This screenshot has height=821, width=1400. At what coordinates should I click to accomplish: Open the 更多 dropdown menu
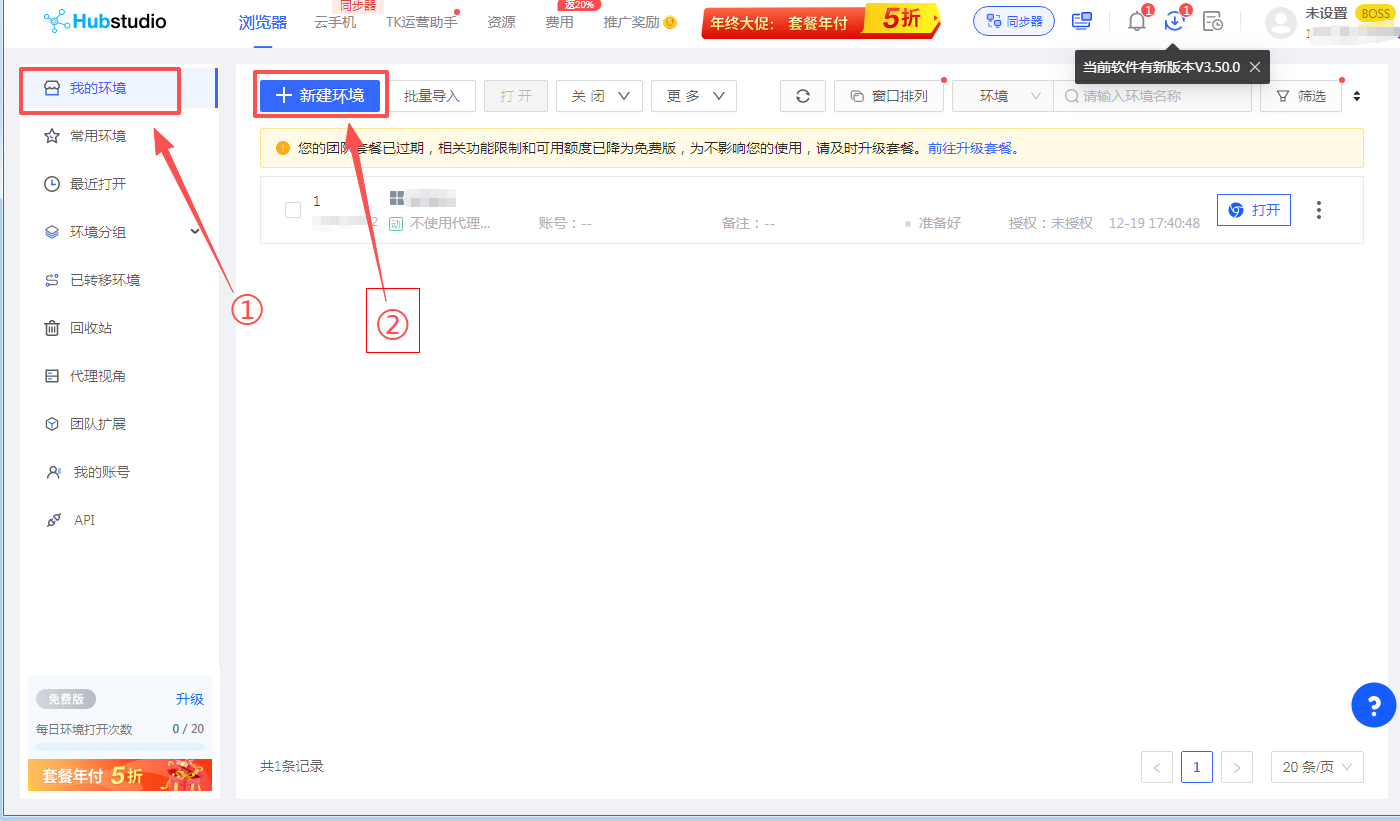(693, 95)
